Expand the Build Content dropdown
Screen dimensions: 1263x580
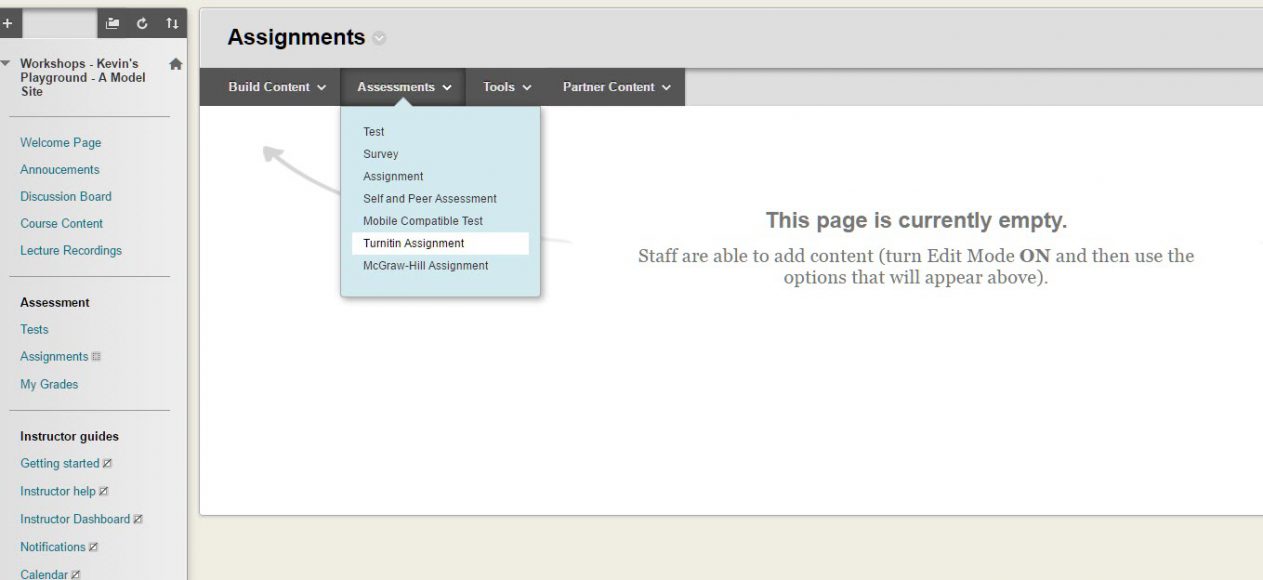pos(277,87)
